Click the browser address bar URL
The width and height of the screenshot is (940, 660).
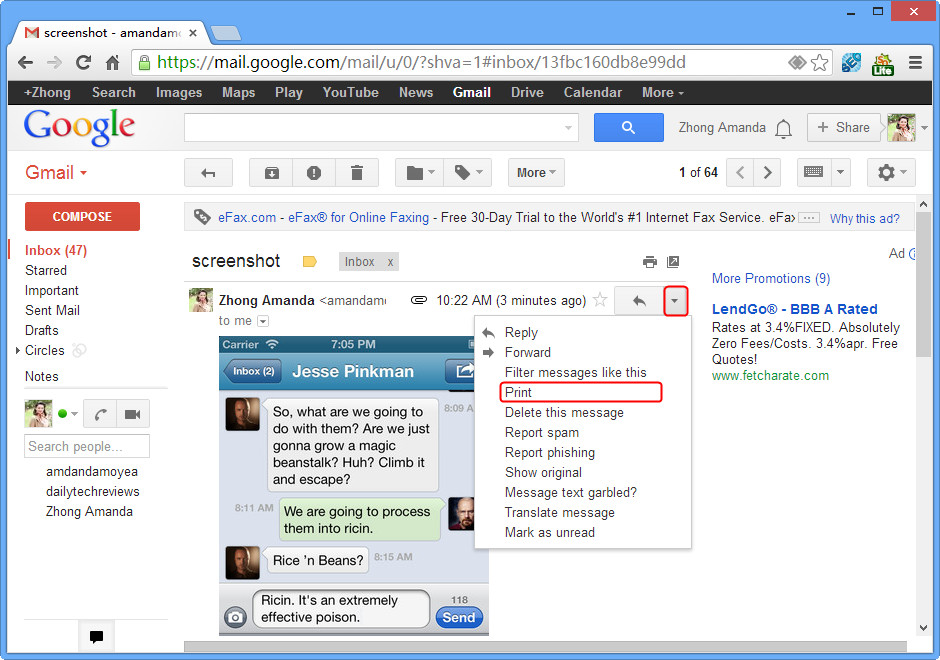tap(421, 62)
